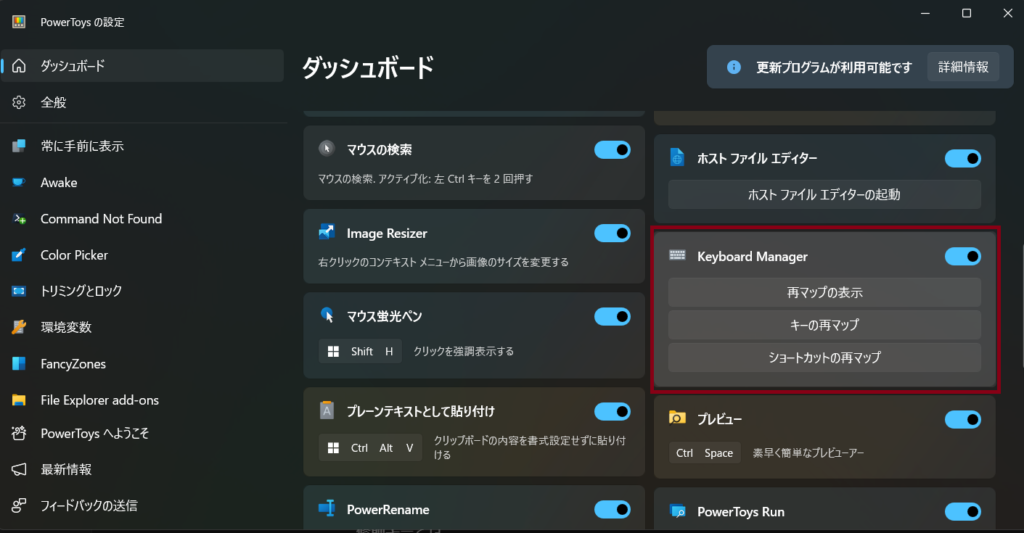
Task: Open 環境変数 in the sidebar
Action: 142,327
